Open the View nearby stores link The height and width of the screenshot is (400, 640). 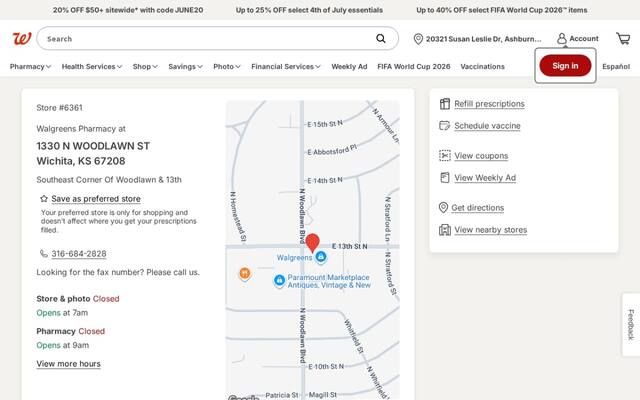coord(491,230)
